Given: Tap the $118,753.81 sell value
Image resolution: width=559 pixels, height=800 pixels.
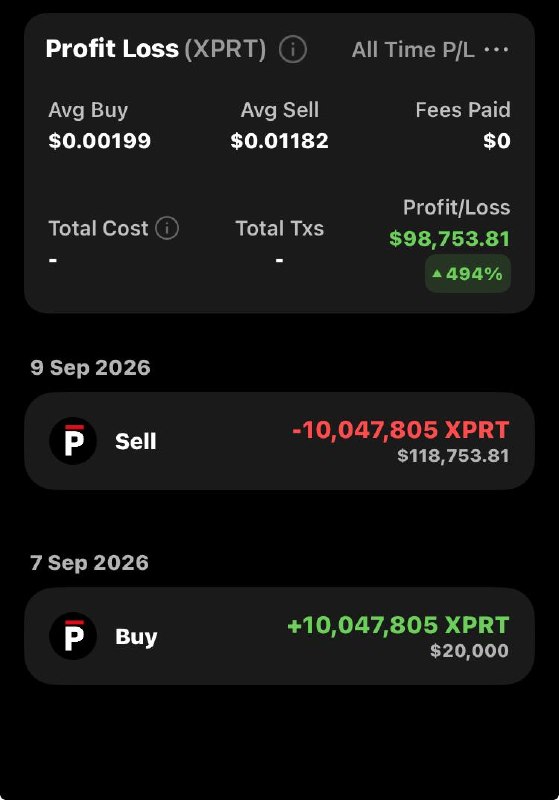Looking at the screenshot, I should (x=453, y=456).
